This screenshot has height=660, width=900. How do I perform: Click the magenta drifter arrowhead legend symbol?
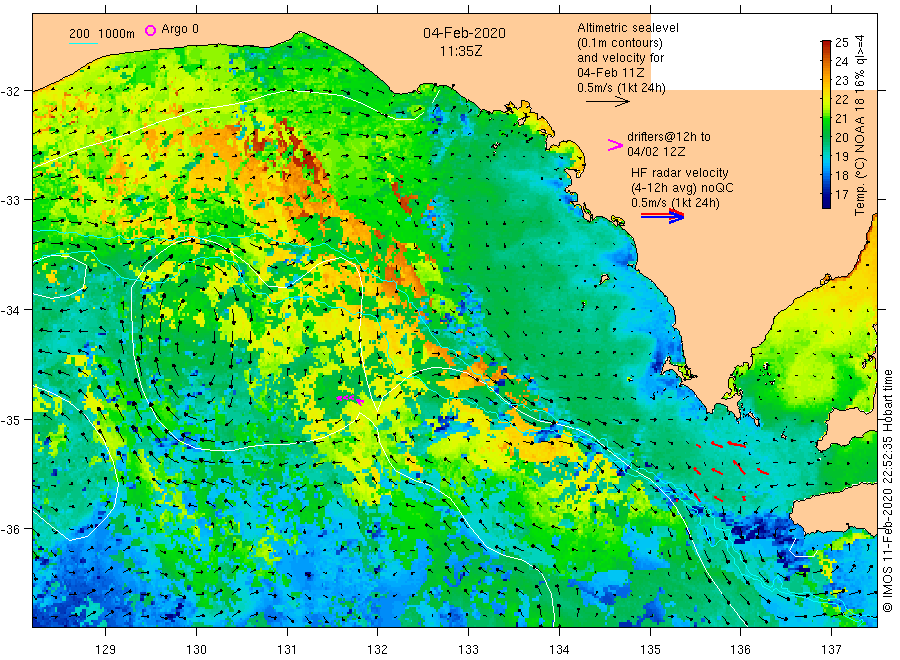click(x=615, y=145)
